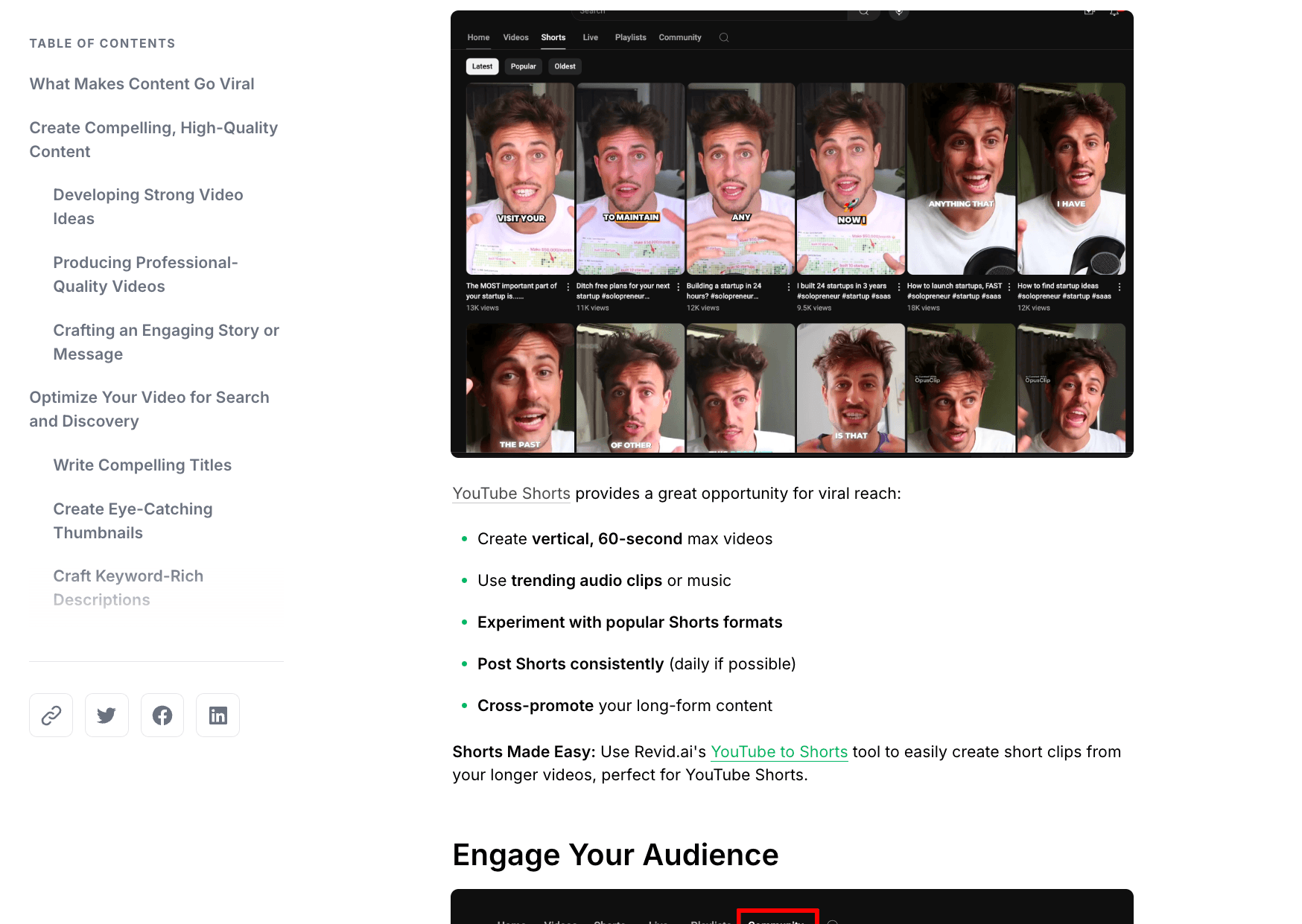
Task: Share the article on Facebook
Action: pyautogui.click(x=162, y=716)
